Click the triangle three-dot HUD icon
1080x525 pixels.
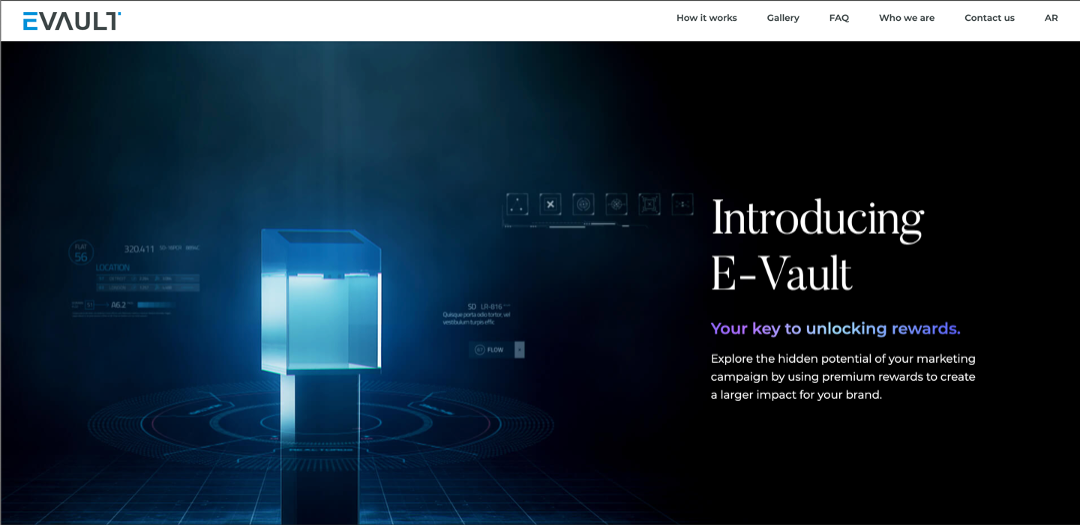tap(517, 204)
